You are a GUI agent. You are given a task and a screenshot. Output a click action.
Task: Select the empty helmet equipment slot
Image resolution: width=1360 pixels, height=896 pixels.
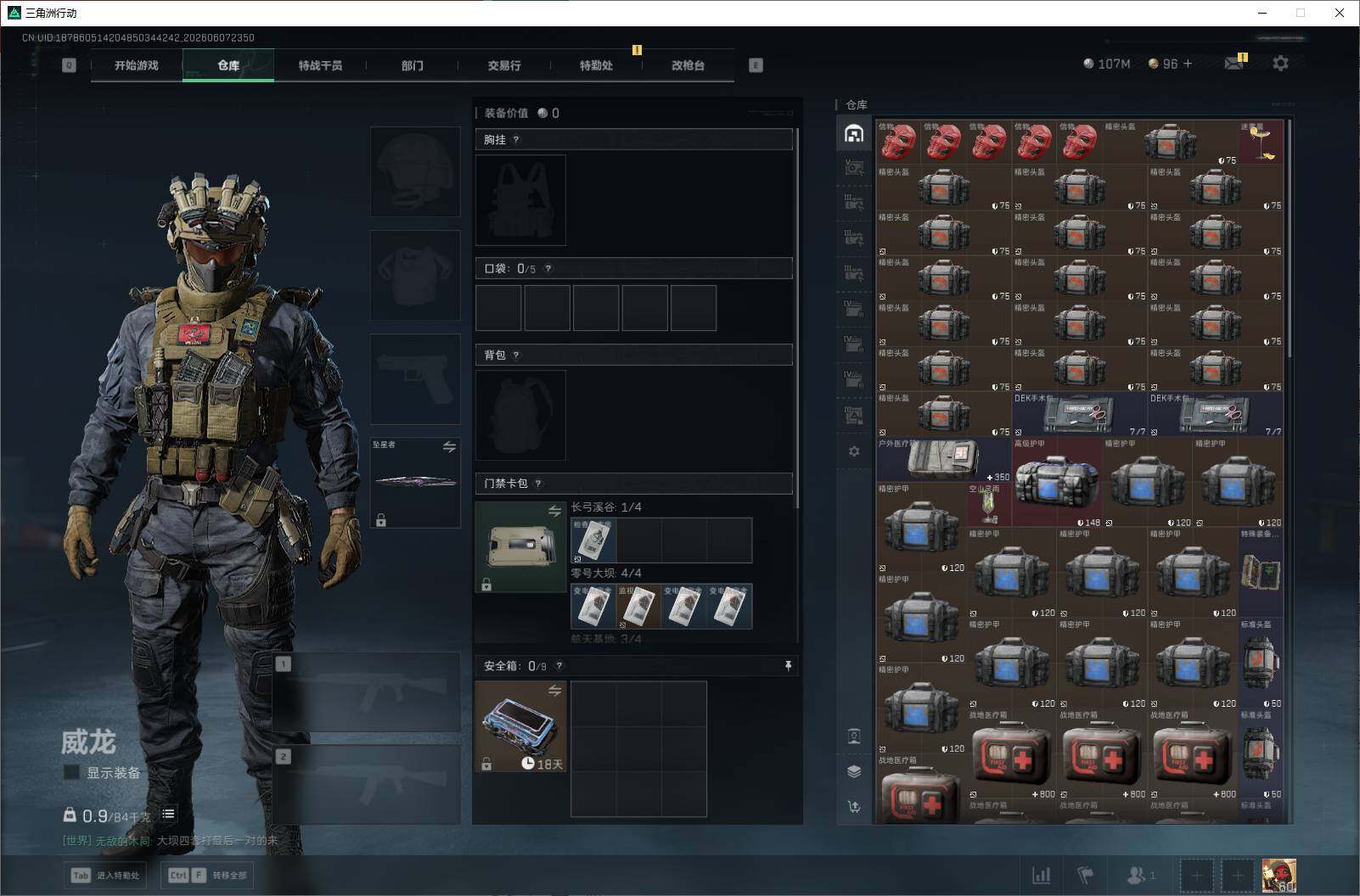(x=415, y=172)
